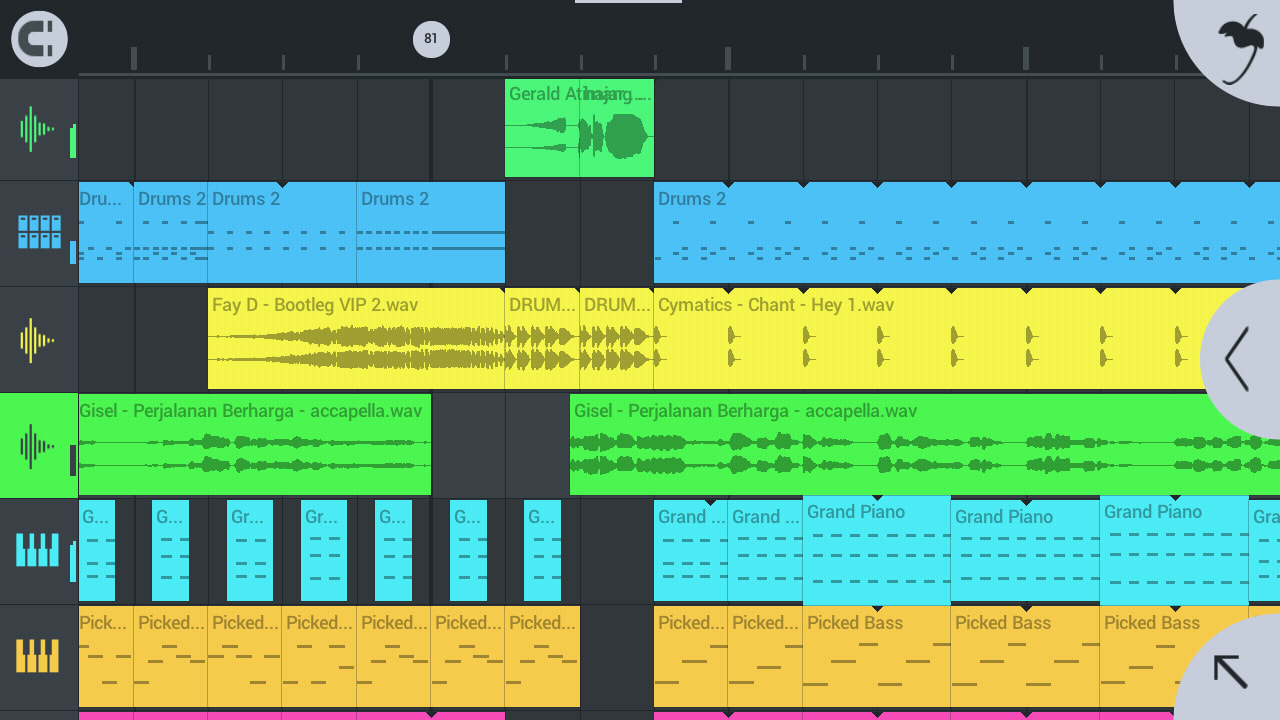1280x720 pixels.
Task: Select the Gerald Atmajang track's waveform icon
Action: coord(38,129)
